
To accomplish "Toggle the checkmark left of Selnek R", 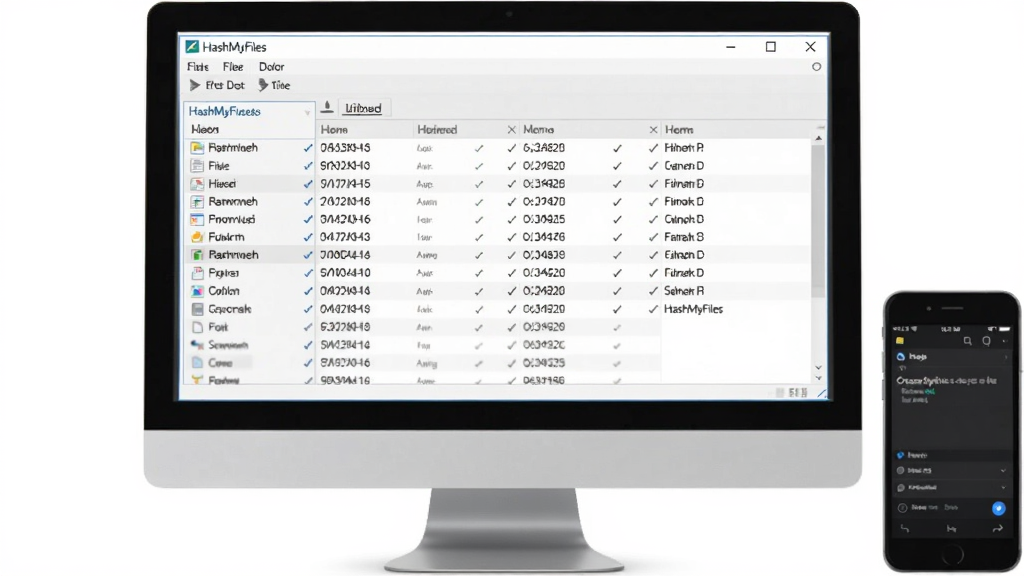I will (653, 291).
